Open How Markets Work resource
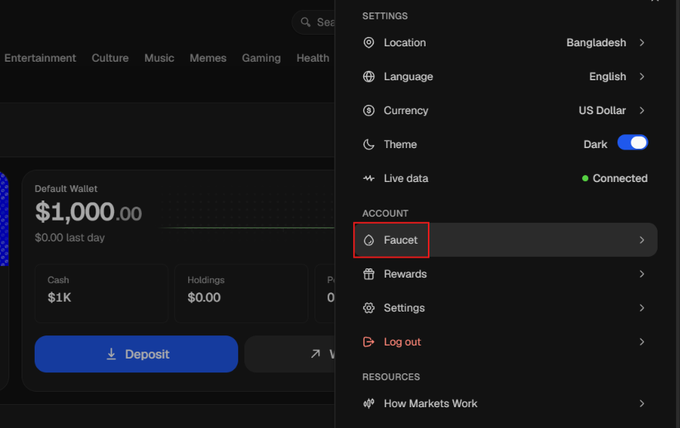The image size is (680, 428). pyautogui.click(x=505, y=404)
